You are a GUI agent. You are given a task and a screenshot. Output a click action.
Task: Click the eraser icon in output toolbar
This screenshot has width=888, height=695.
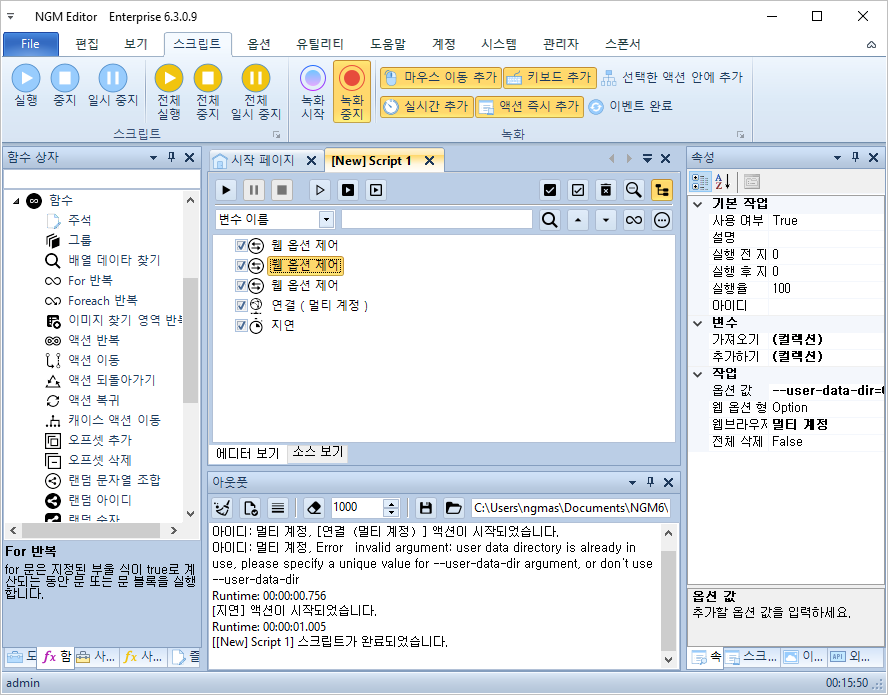coord(314,508)
